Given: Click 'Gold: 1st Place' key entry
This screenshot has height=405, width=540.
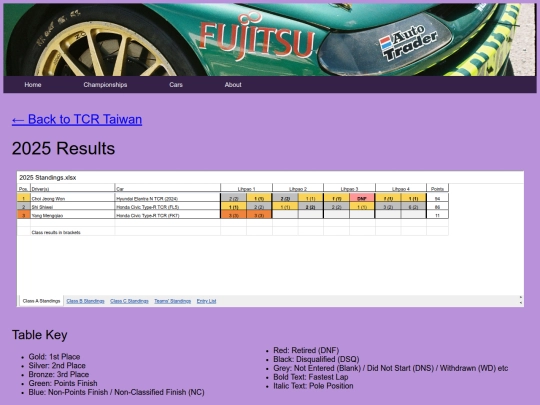Looking at the screenshot, I should tap(54, 357).
